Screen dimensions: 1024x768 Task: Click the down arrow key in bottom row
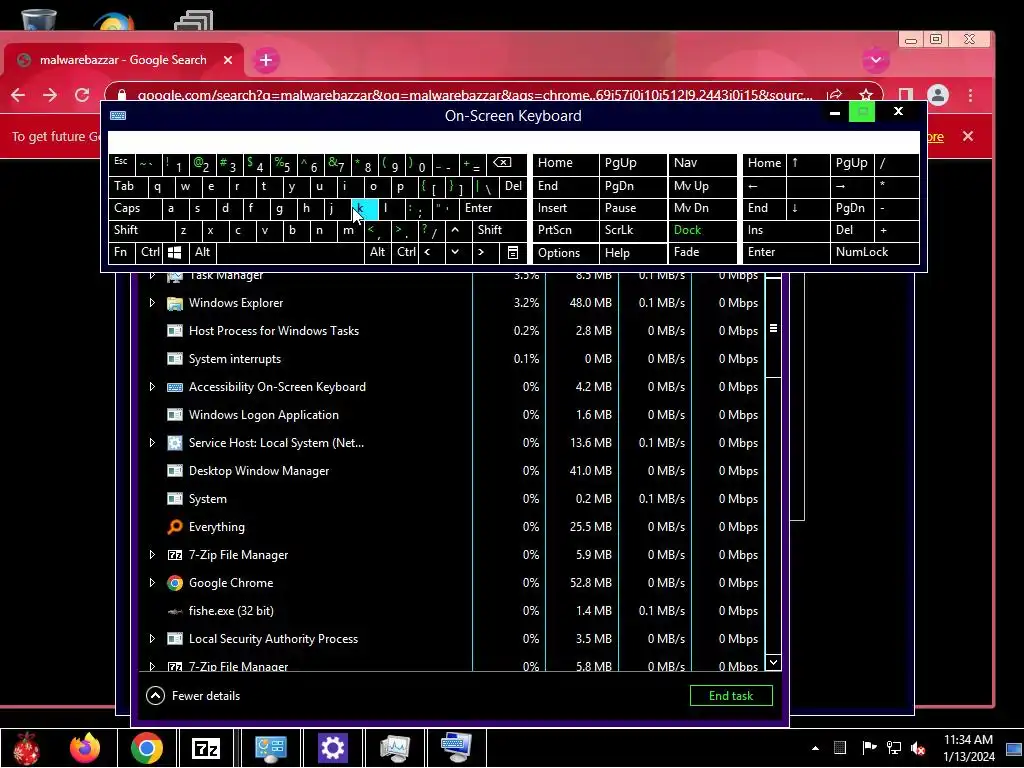(455, 253)
